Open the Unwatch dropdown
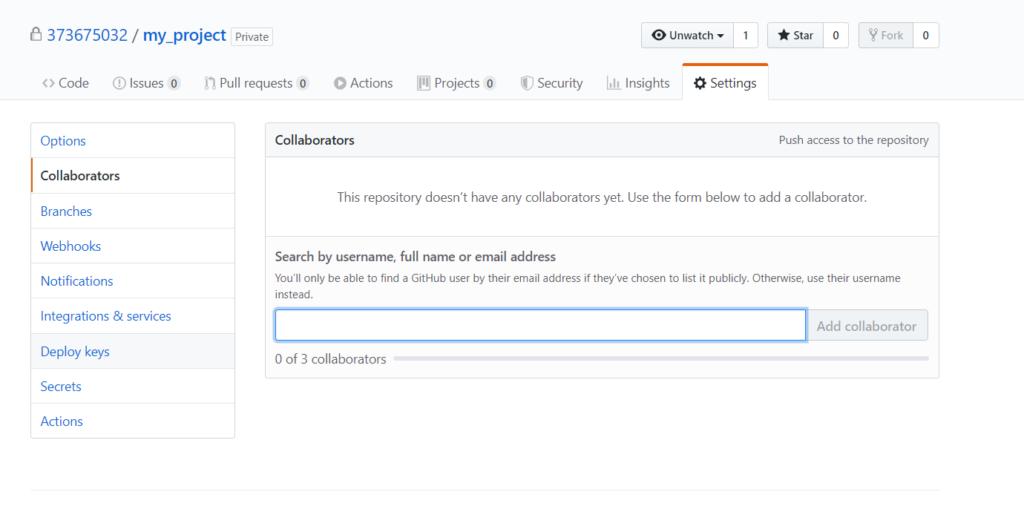The height and width of the screenshot is (512, 1024). [x=688, y=35]
